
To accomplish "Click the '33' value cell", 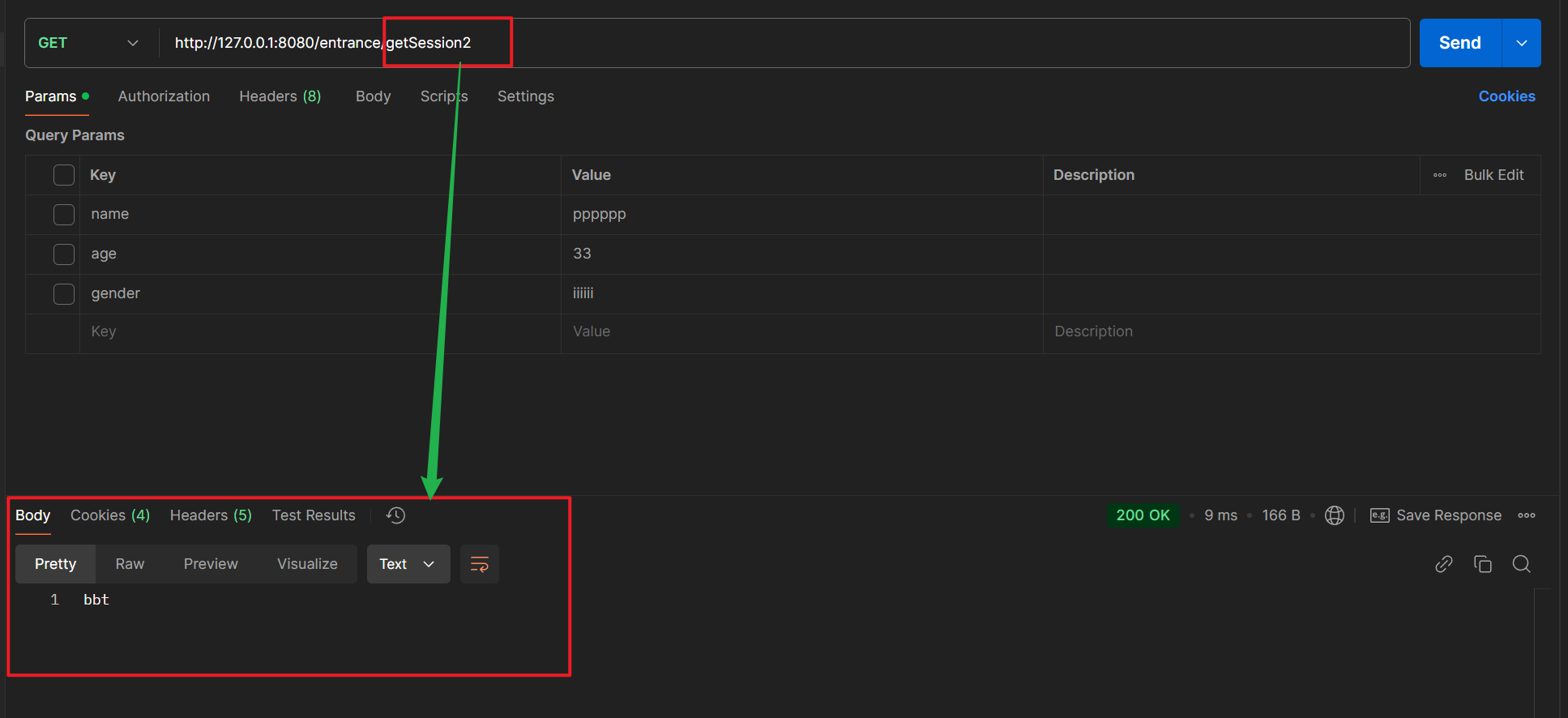I will (x=801, y=254).
